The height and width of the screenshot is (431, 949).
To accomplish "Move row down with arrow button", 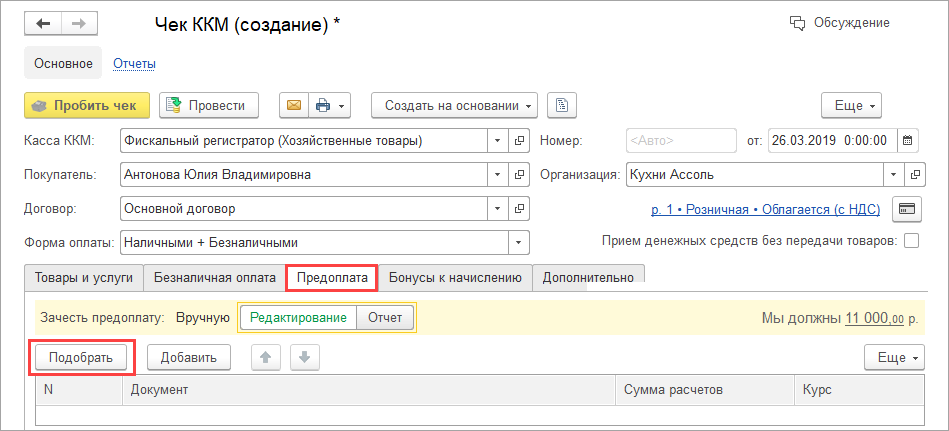I will click(x=306, y=357).
